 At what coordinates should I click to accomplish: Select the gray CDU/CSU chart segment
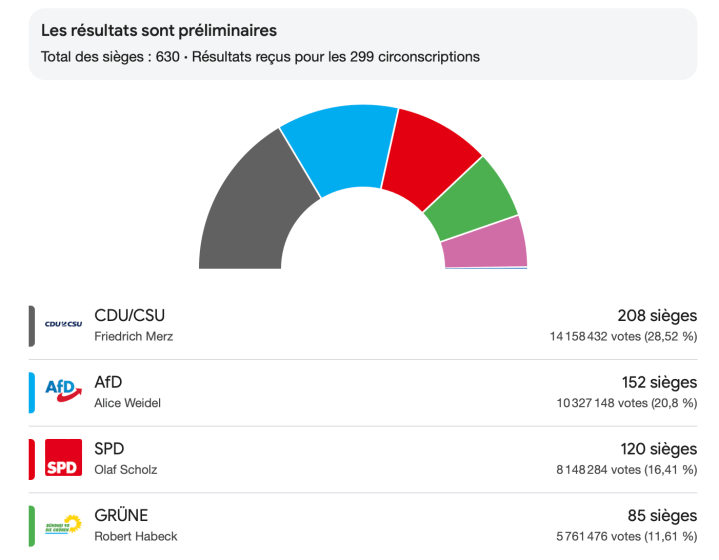tap(245, 210)
